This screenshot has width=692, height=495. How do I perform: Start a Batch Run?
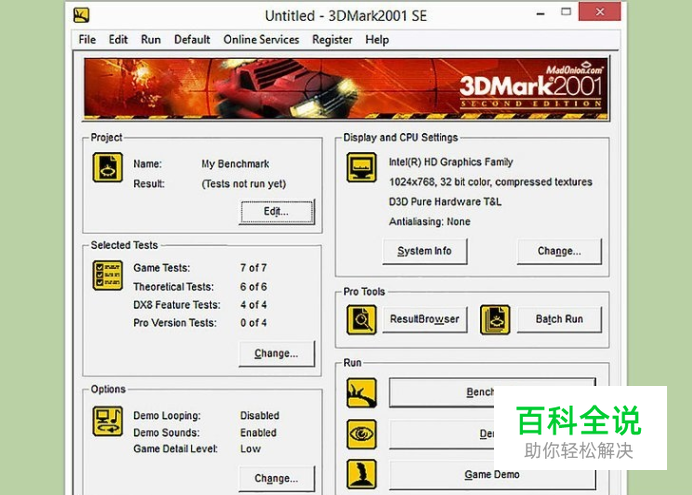click(x=559, y=319)
